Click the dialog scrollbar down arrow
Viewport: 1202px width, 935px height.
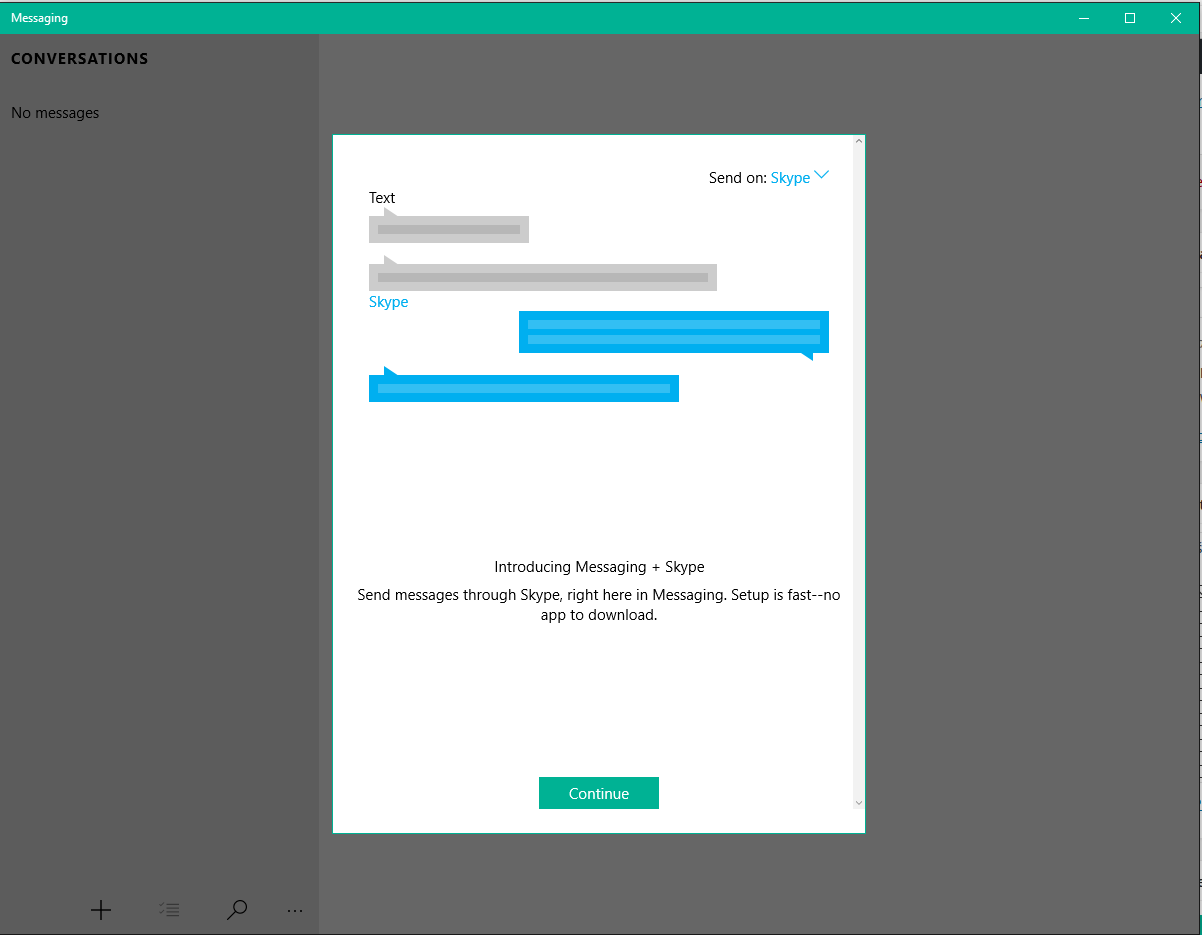(858, 802)
